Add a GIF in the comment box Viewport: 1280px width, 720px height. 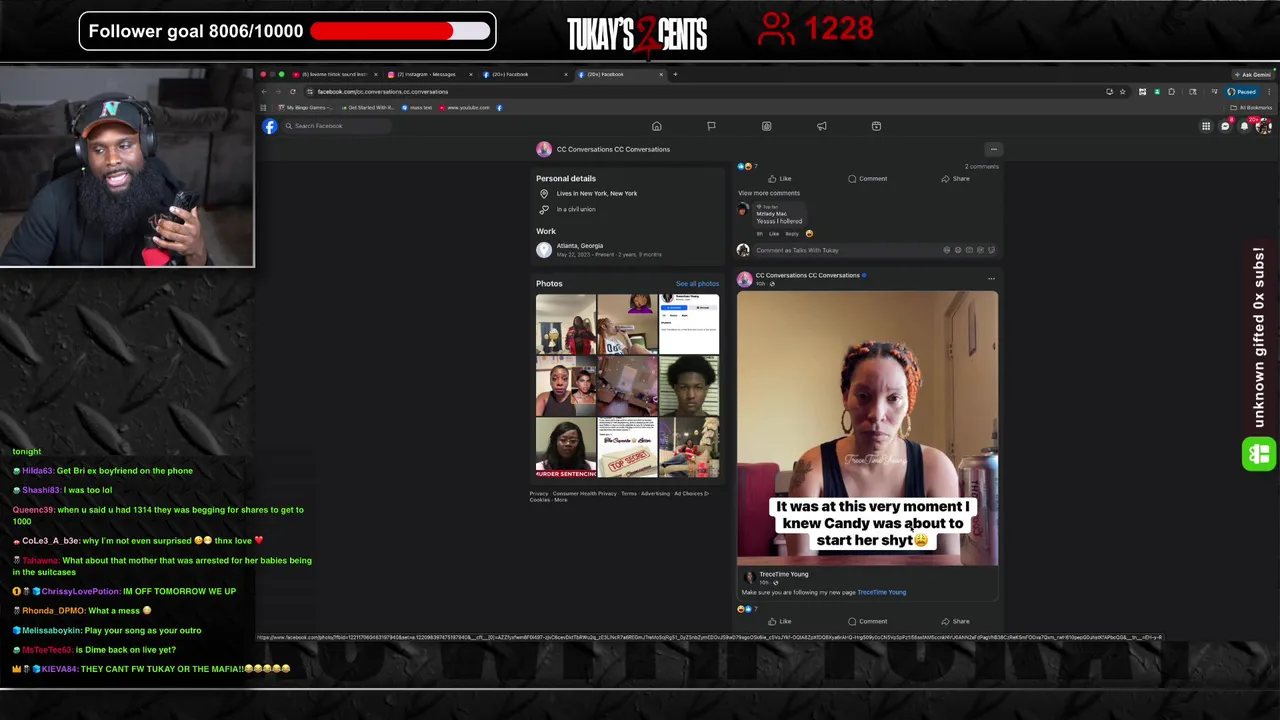tap(980, 250)
